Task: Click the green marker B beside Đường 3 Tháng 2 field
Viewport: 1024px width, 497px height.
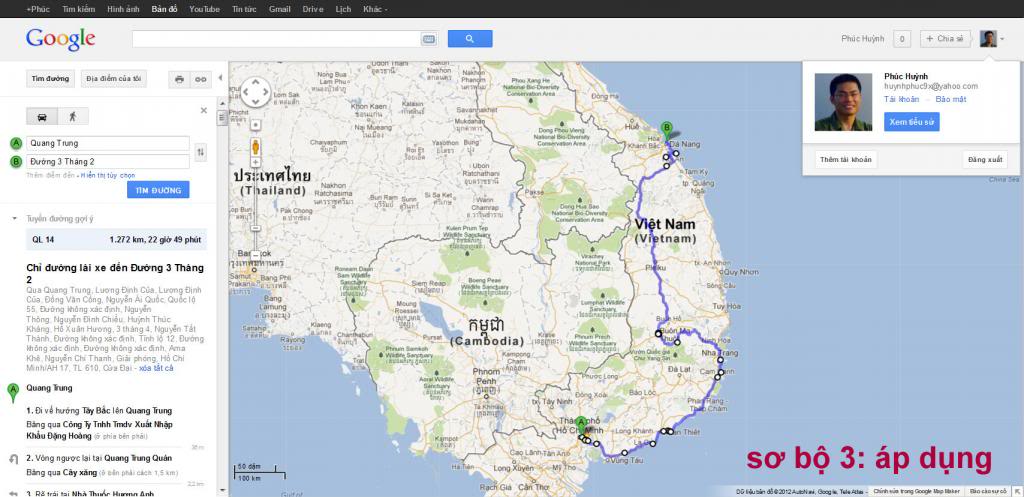Action: [16, 161]
